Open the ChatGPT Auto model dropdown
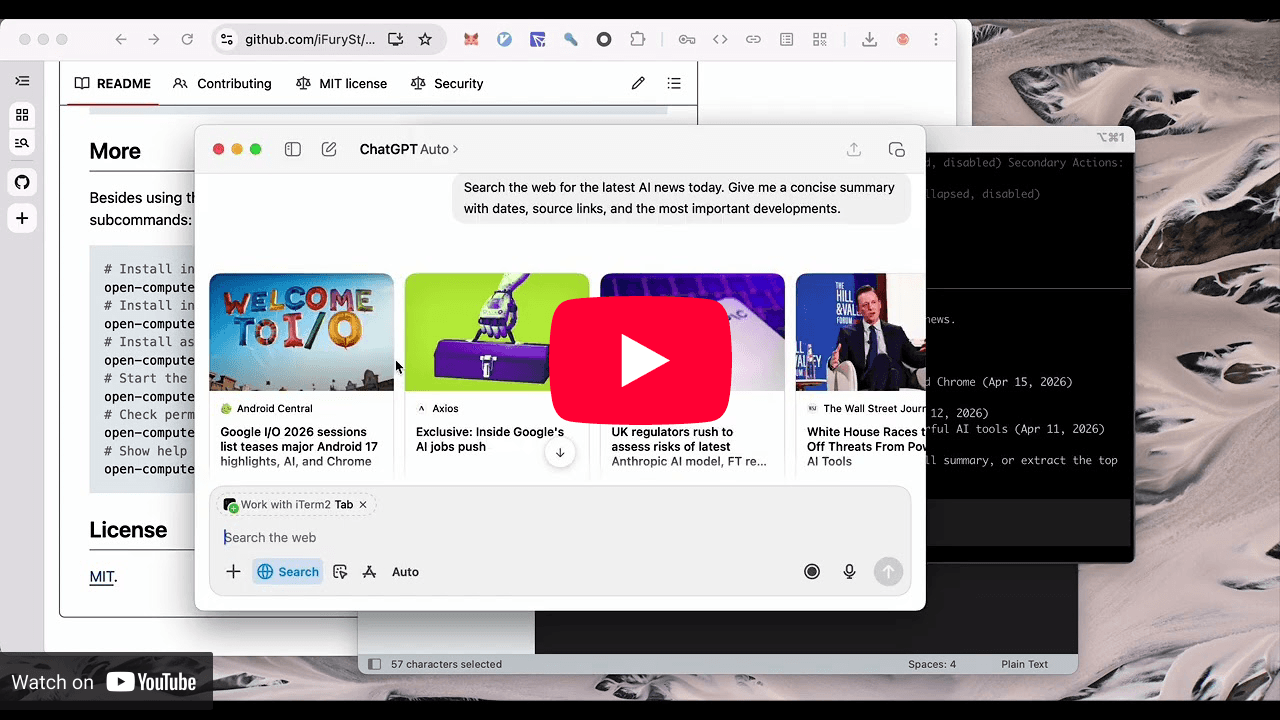 pos(409,149)
